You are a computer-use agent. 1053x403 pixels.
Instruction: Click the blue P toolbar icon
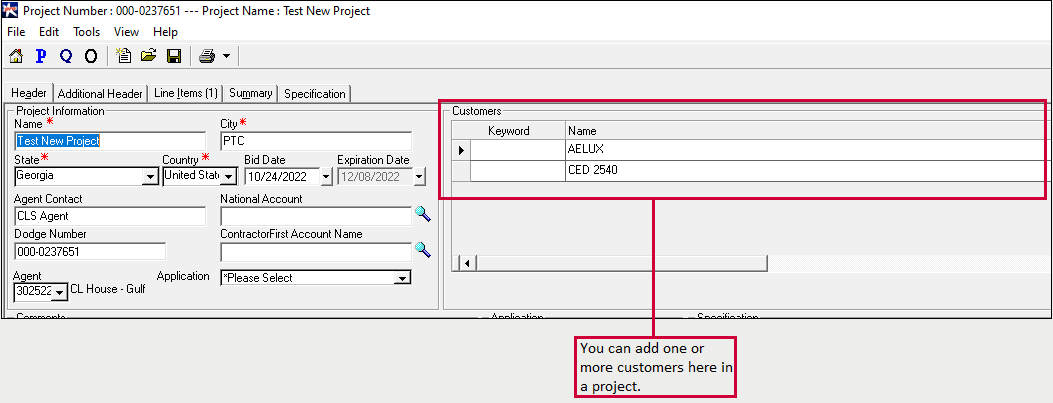[41, 56]
